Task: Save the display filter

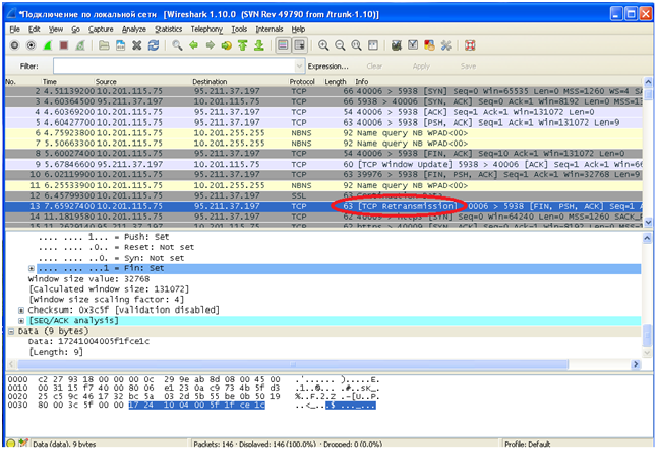Action: click(468, 66)
